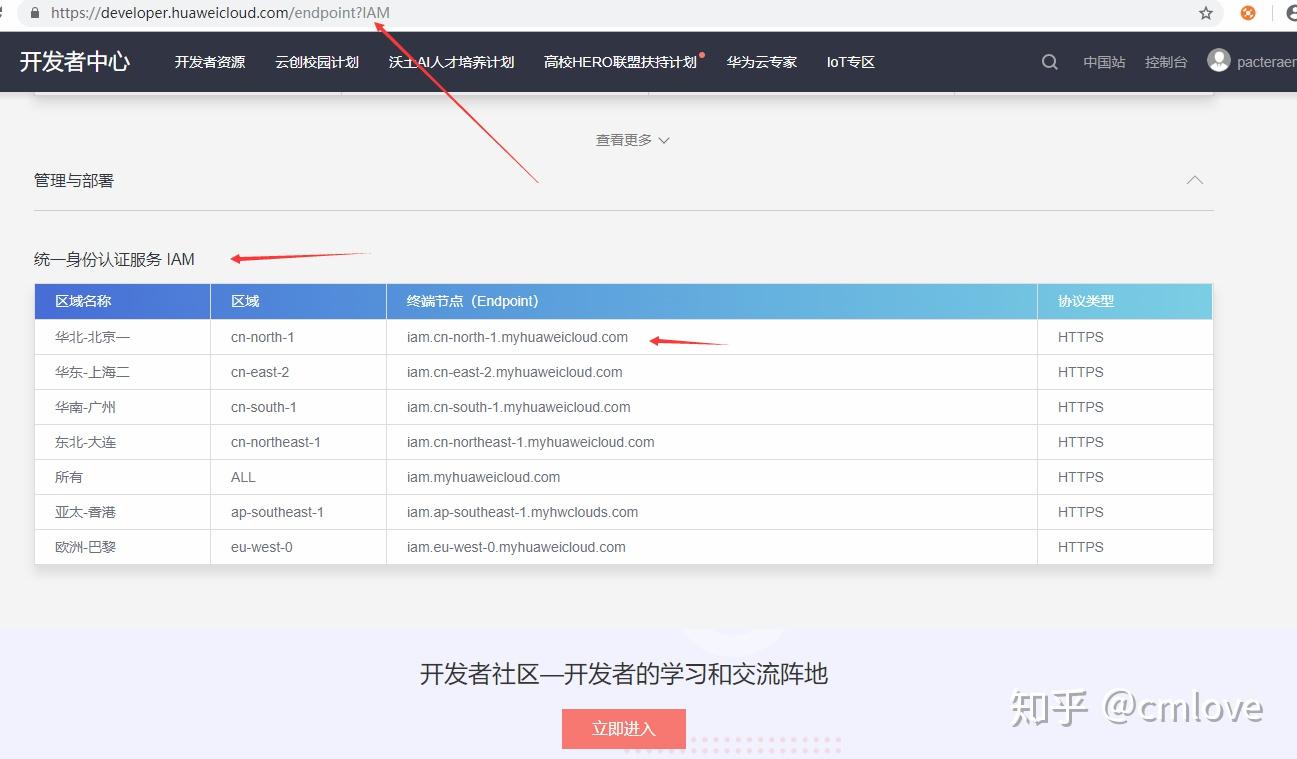Screen dimensions: 1297x759
Task: Open 开发者资源 menu
Action: [210, 62]
